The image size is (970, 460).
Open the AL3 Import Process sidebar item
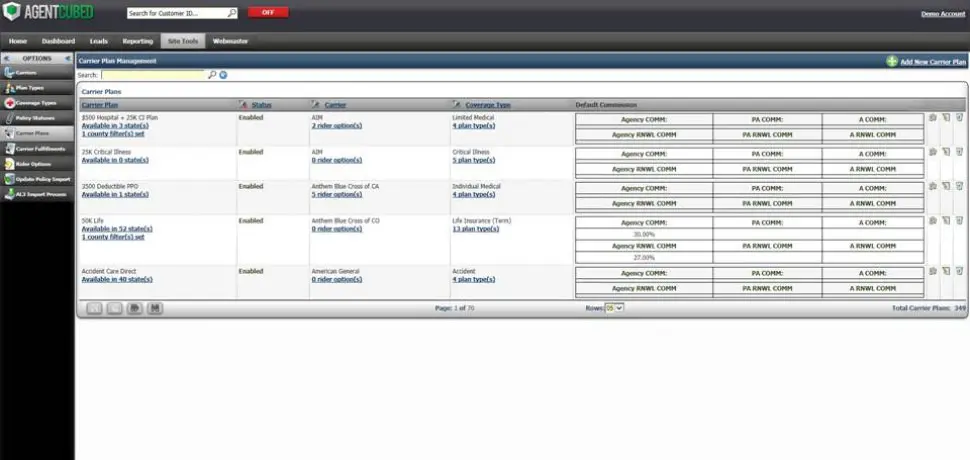click(37, 194)
